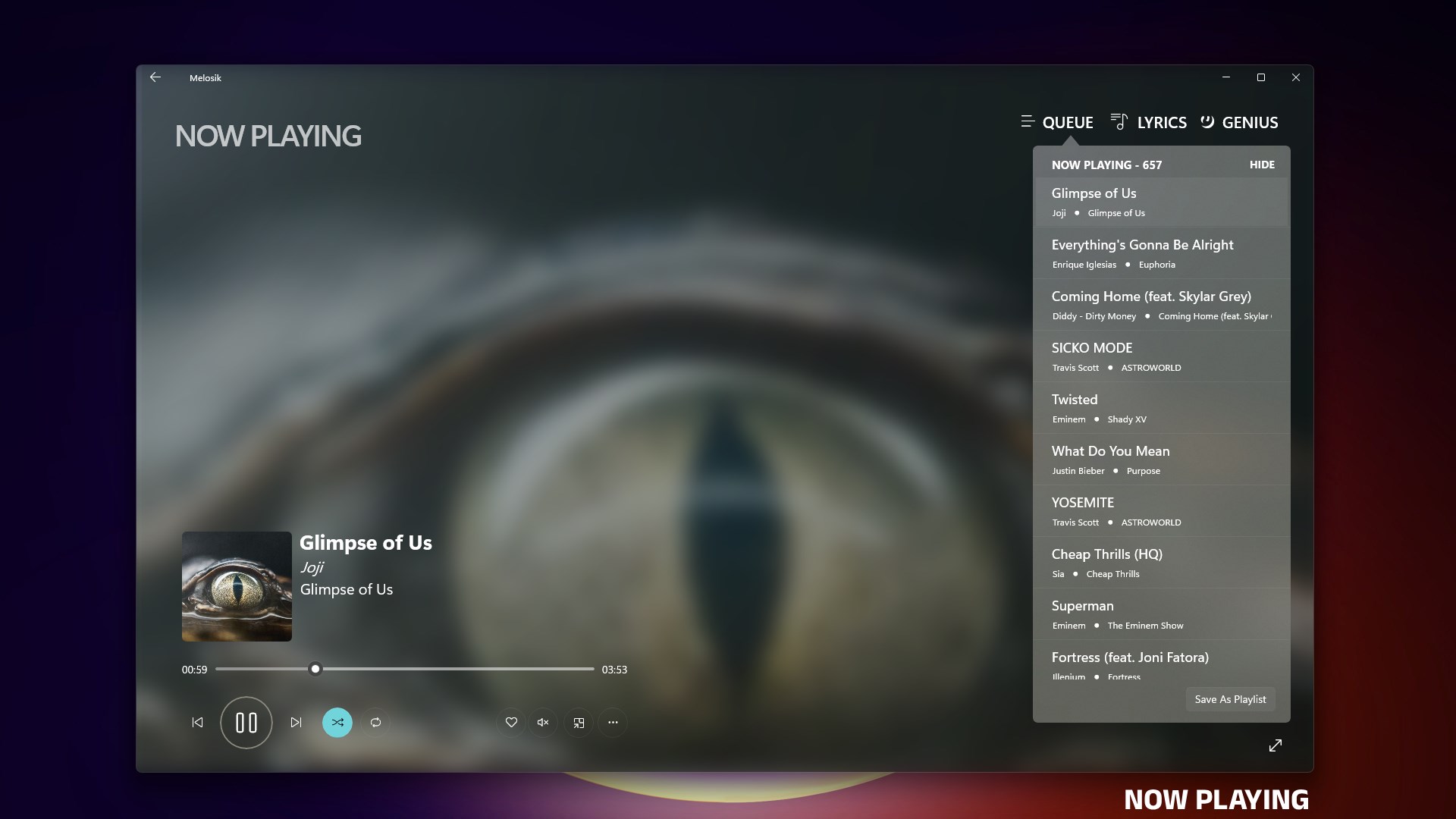Switch to mini player mode
The image size is (1456, 819).
579,722
